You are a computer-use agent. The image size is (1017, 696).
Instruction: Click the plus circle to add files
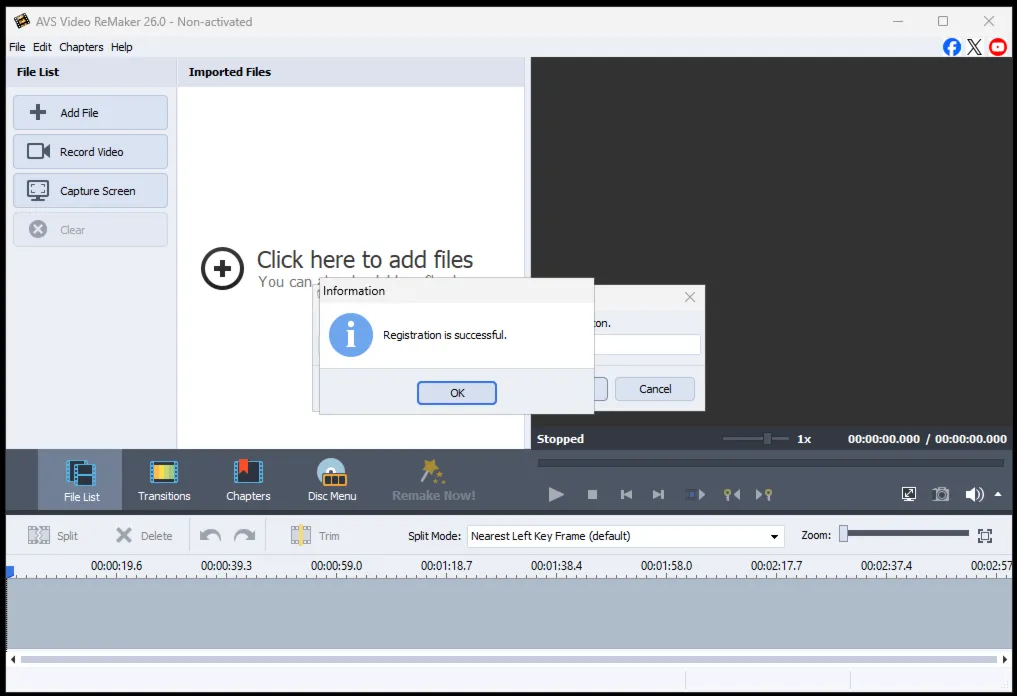tap(222, 269)
